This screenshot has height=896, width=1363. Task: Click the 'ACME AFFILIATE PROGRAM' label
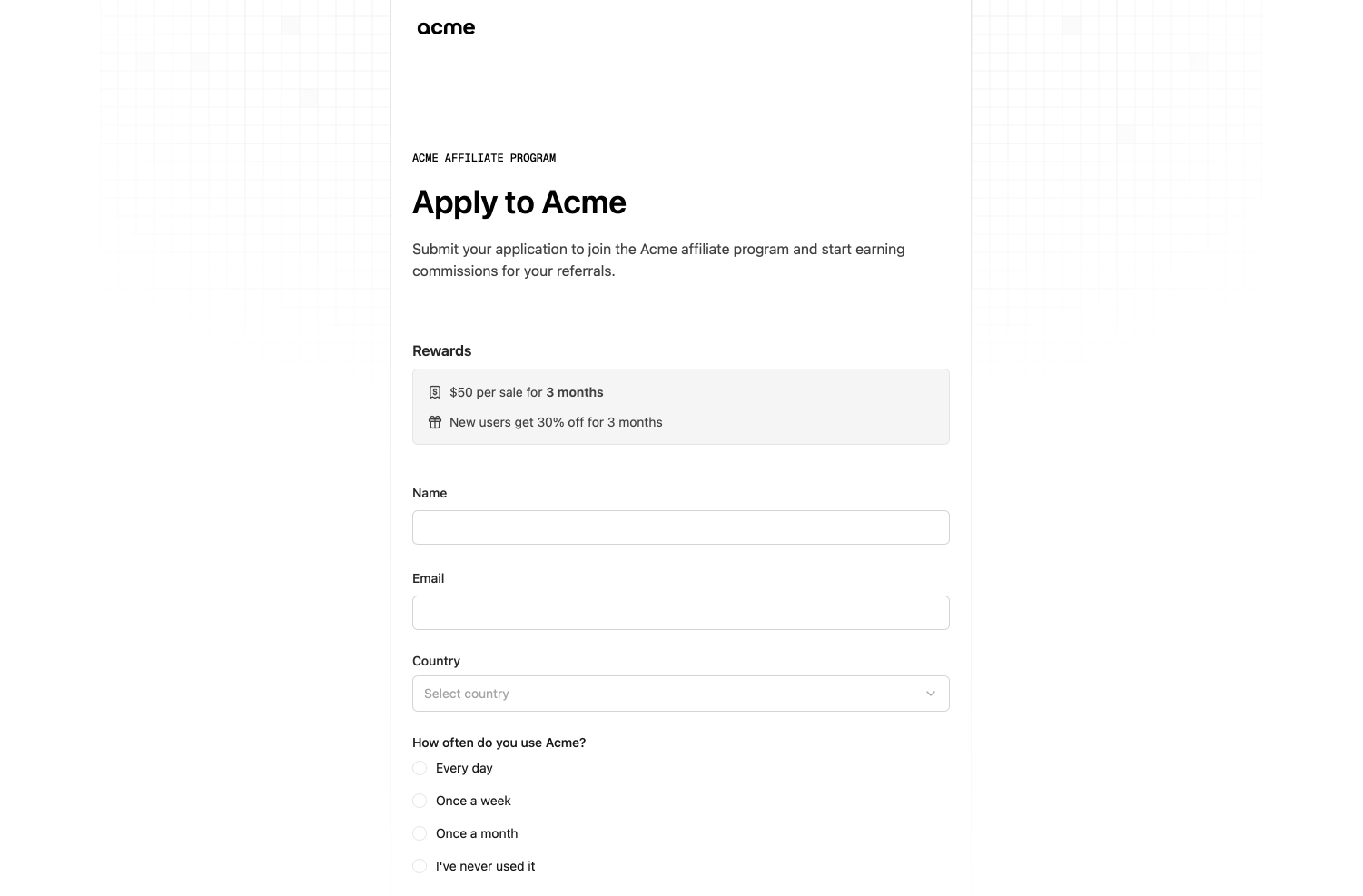(484, 158)
